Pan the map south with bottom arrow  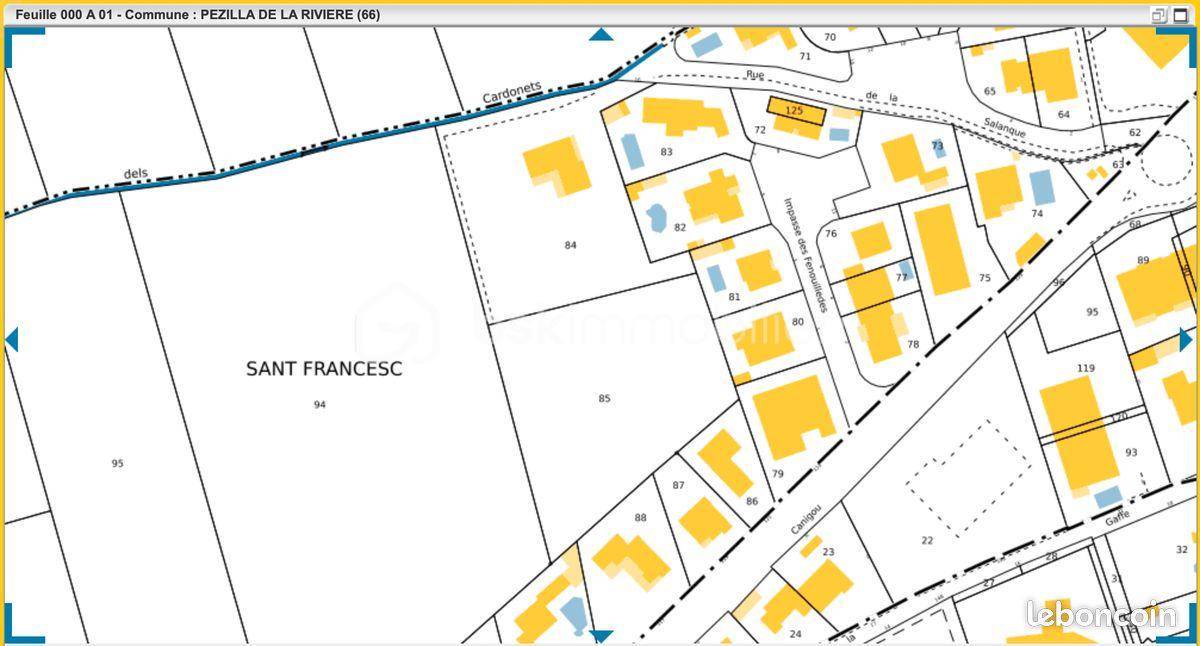click(601, 636)
